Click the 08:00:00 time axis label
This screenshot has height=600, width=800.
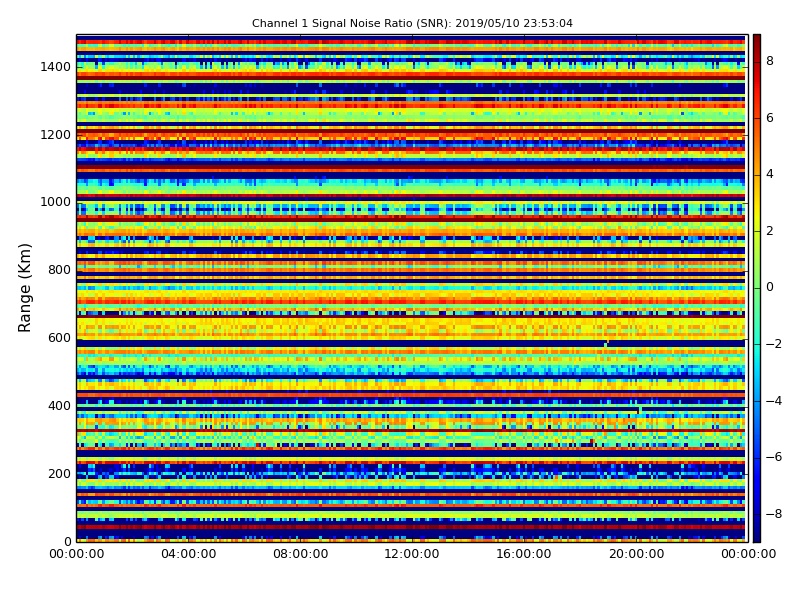click(301, 554)
